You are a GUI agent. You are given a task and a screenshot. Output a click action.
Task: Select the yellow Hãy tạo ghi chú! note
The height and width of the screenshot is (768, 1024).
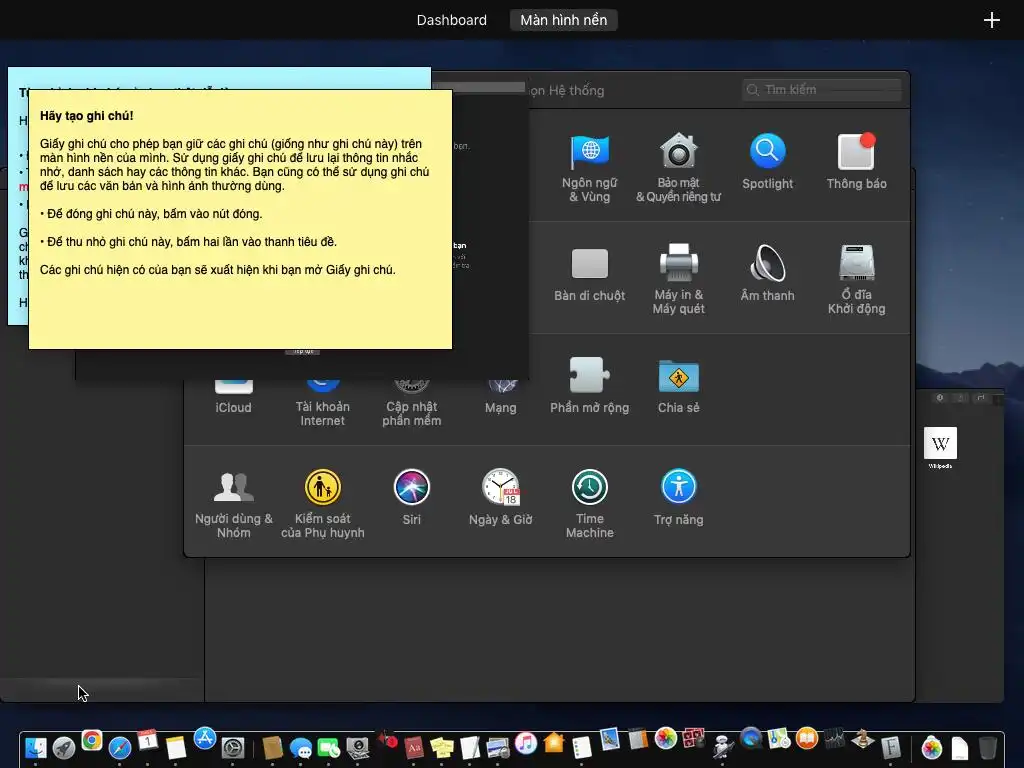[240, 219]
